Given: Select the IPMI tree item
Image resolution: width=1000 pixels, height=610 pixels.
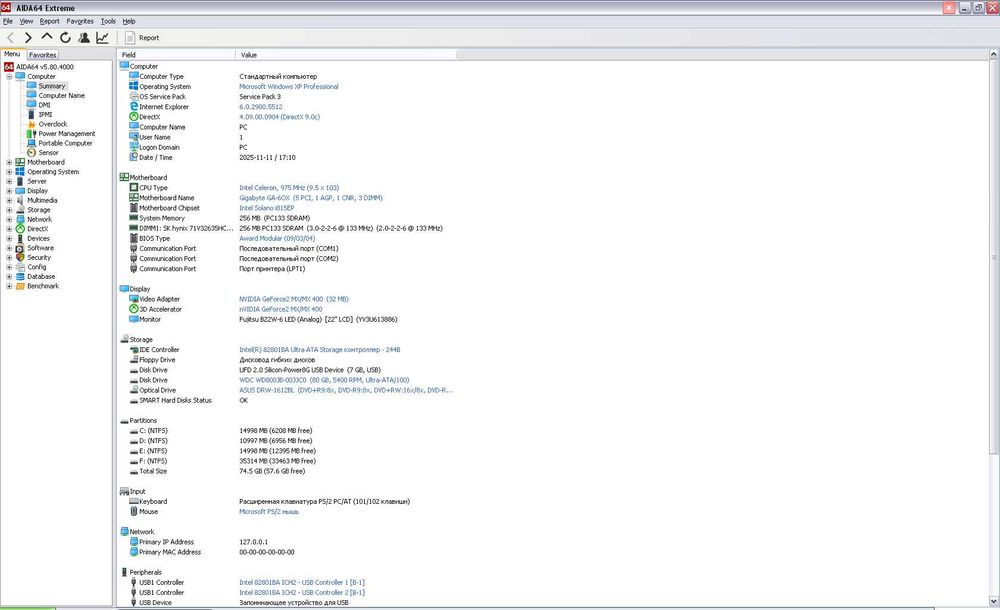Looking at the screenshot, I should point(45,115).
